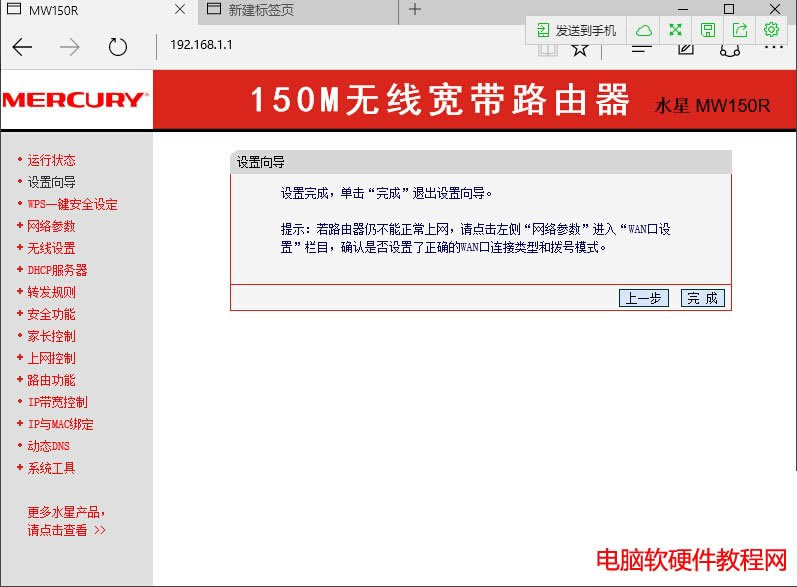This screenshot has height=587, width=797.
Task: Click the green floppy disk save icon
Action: point(708,30)
